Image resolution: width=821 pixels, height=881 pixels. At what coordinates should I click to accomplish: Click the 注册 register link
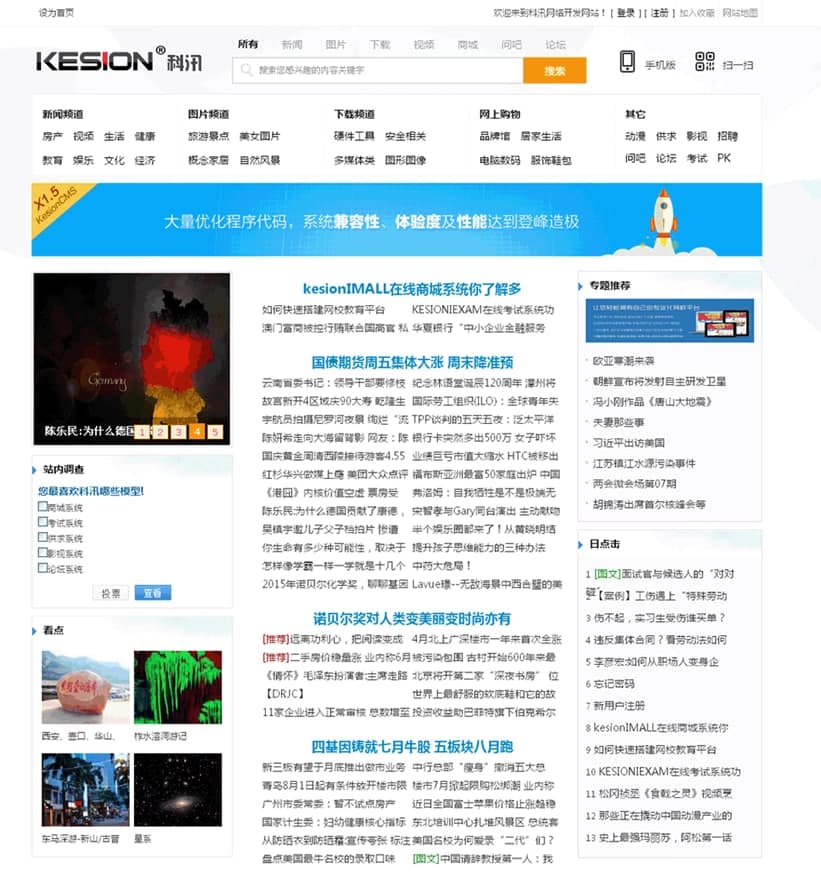click(660, 12)
